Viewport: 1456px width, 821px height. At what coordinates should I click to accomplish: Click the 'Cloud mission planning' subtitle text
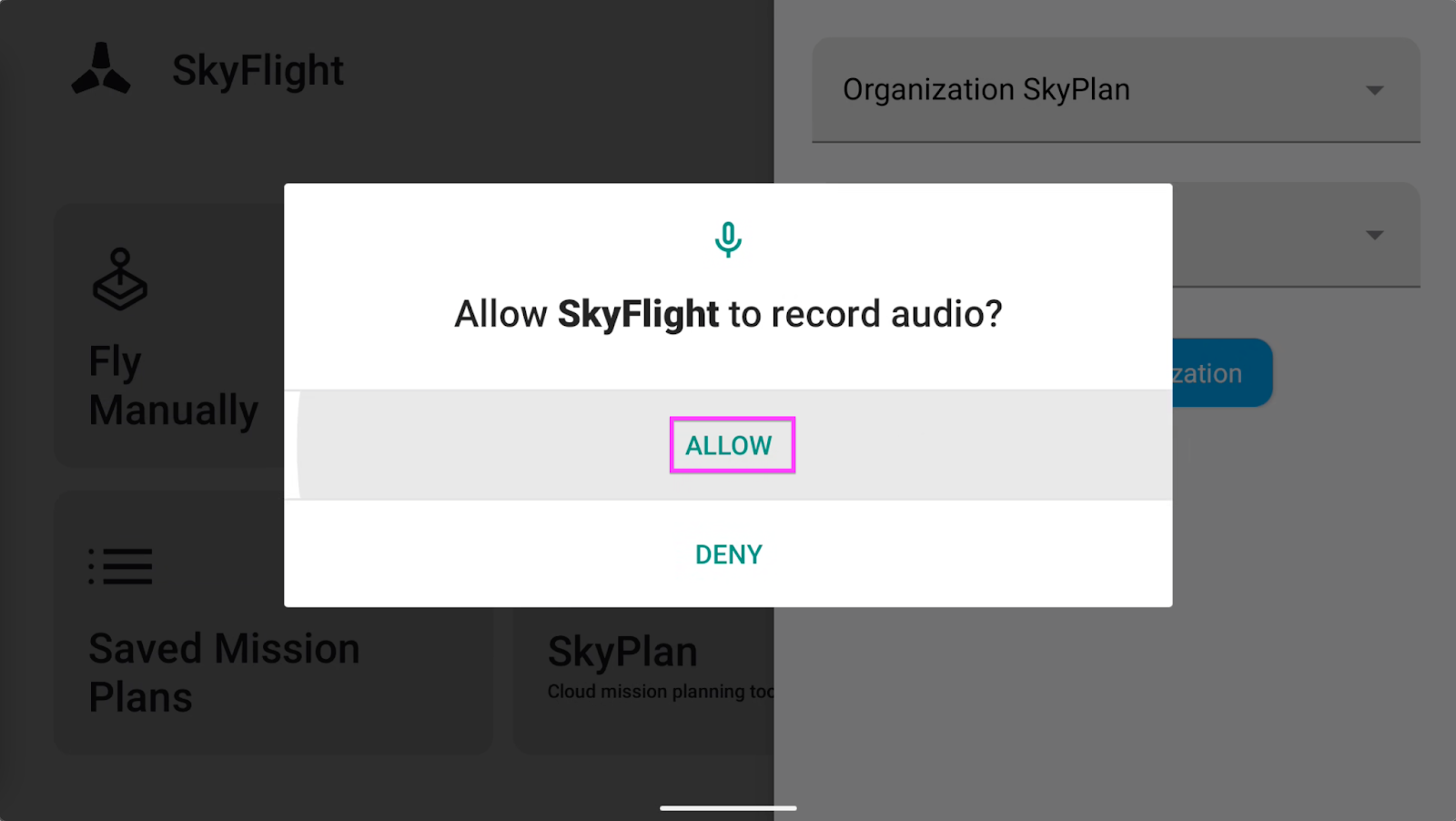[660, 692]
